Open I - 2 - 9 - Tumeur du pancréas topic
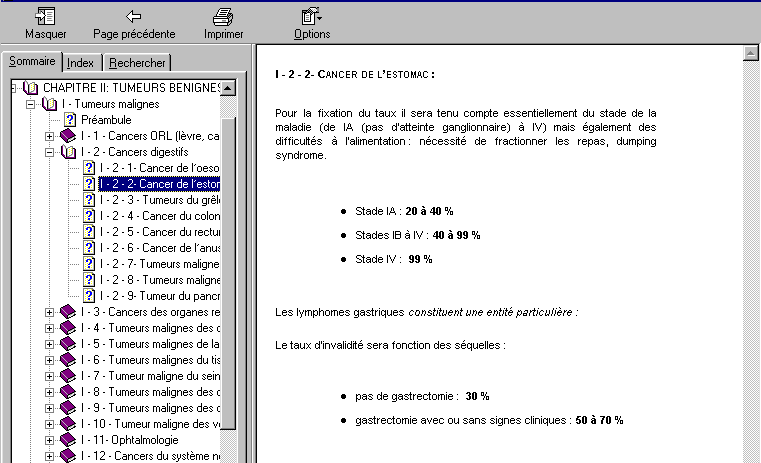This screenshot has height=463, width=761. [x=159, y=296]
